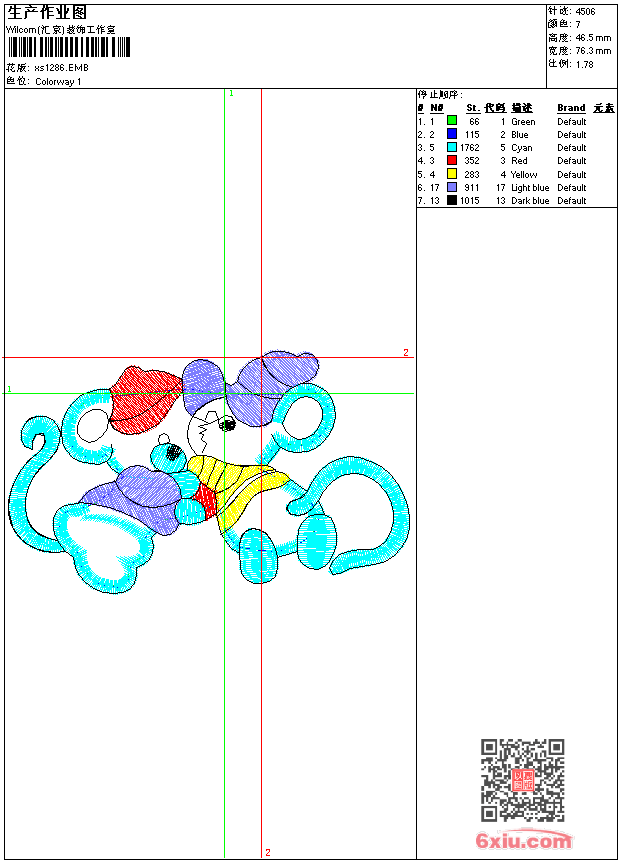Screen dimensions: 620x860
Task: Click the stitch total value '4506'
Action: [x=585, y=12]
